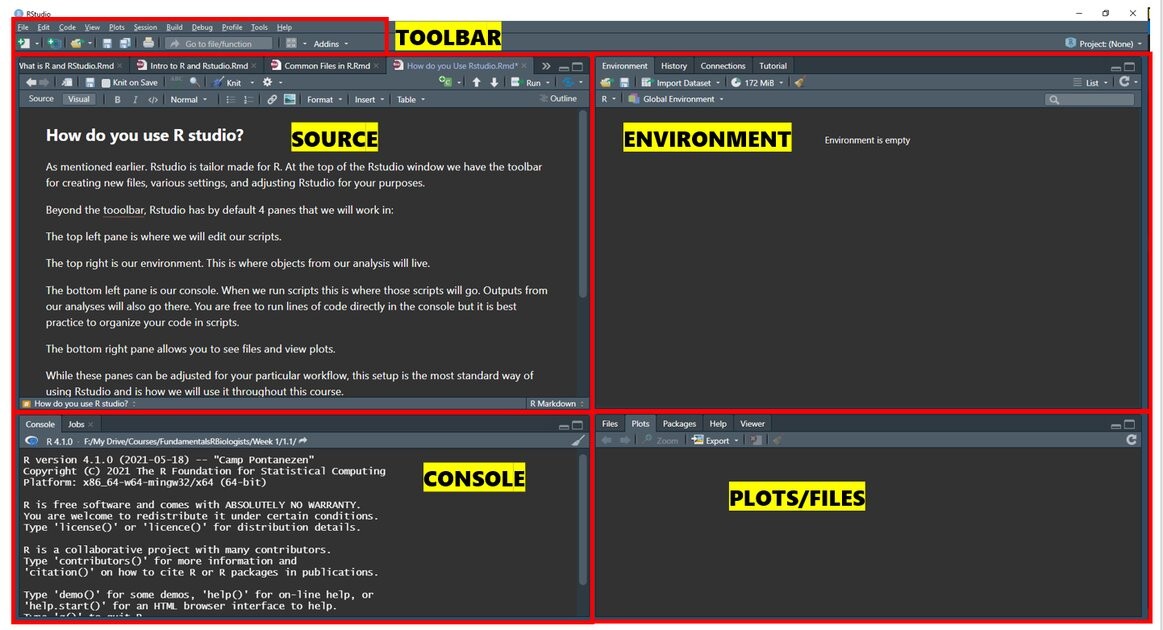Refresh the environment with the refresh icon
This screenshot has height=630, width=1163.
tap(1122, 82)
